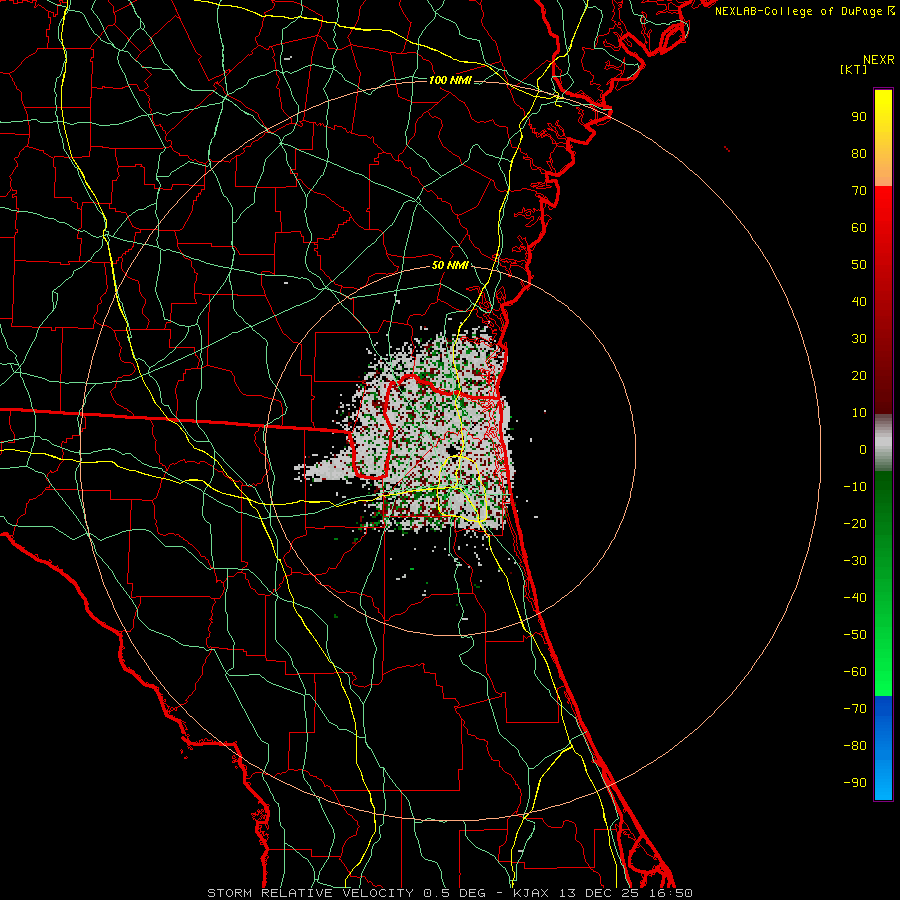Click the 60 value on velocity scale
Viewport: 900px width, 900px height.
pyautogui.click(x=859, y=228)
